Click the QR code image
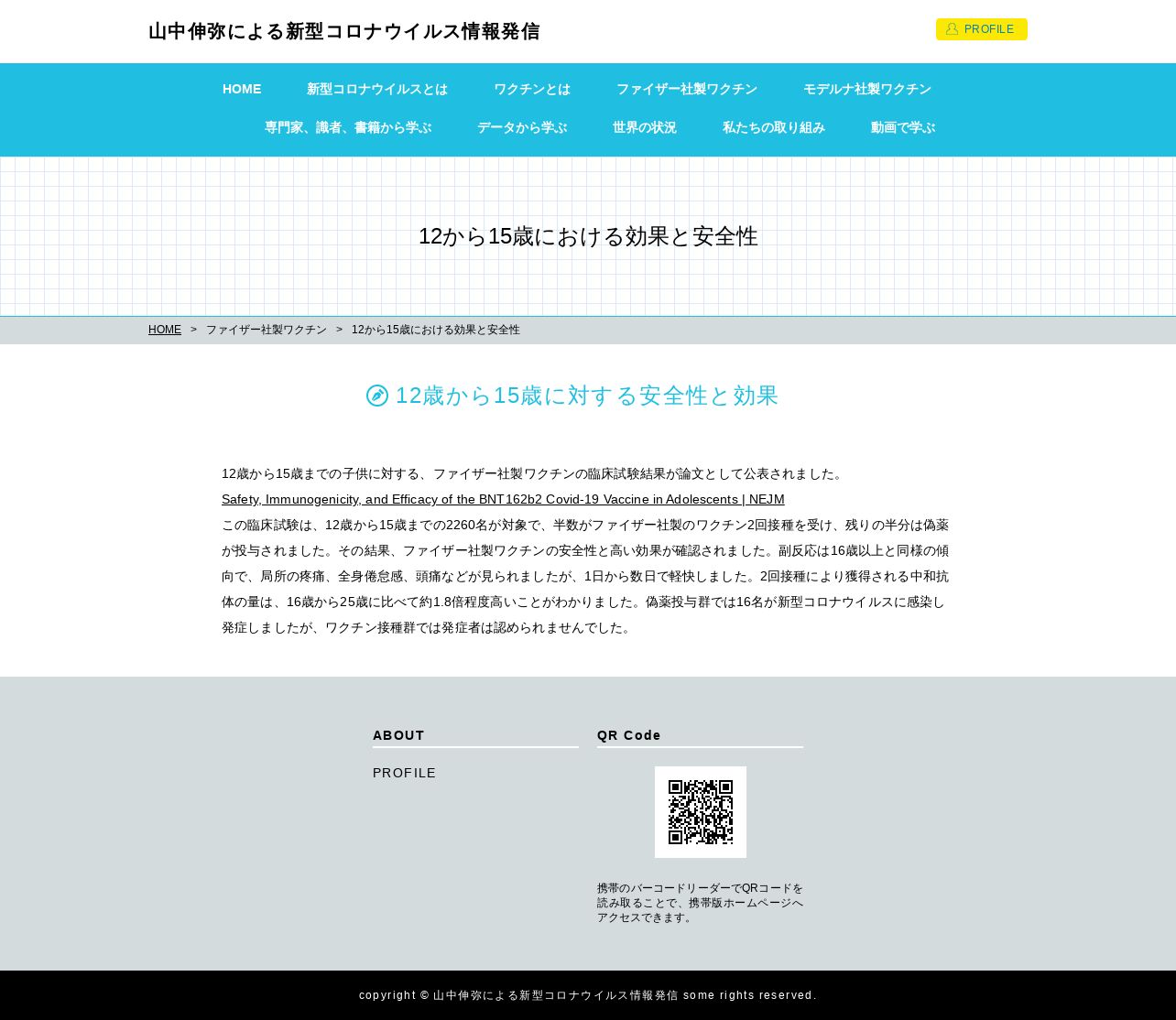1176x1020 pixels. click(x=701, y=812)
